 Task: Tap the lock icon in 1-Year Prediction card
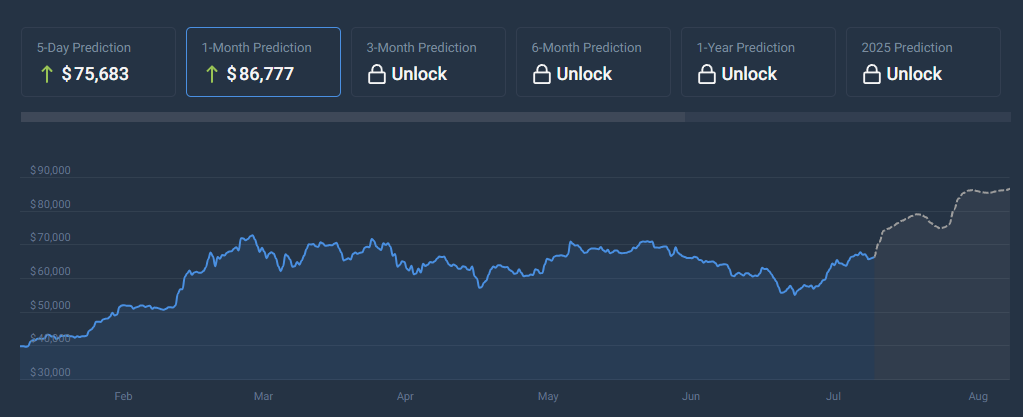click(x=706, y=74)
